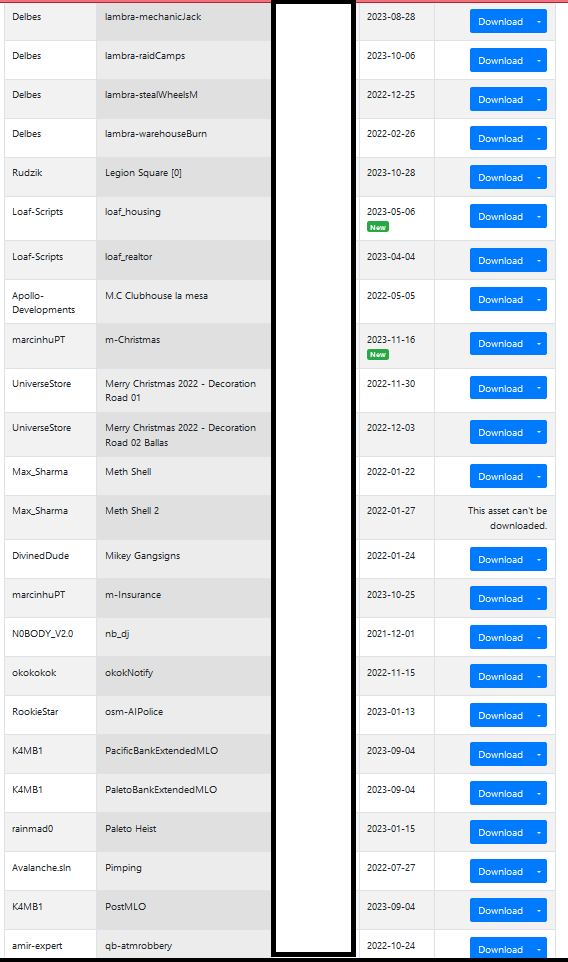Viewport: 568px width, 962px height.
Task: Download PostMLO by K4MB1
Action: click(501, 910)
